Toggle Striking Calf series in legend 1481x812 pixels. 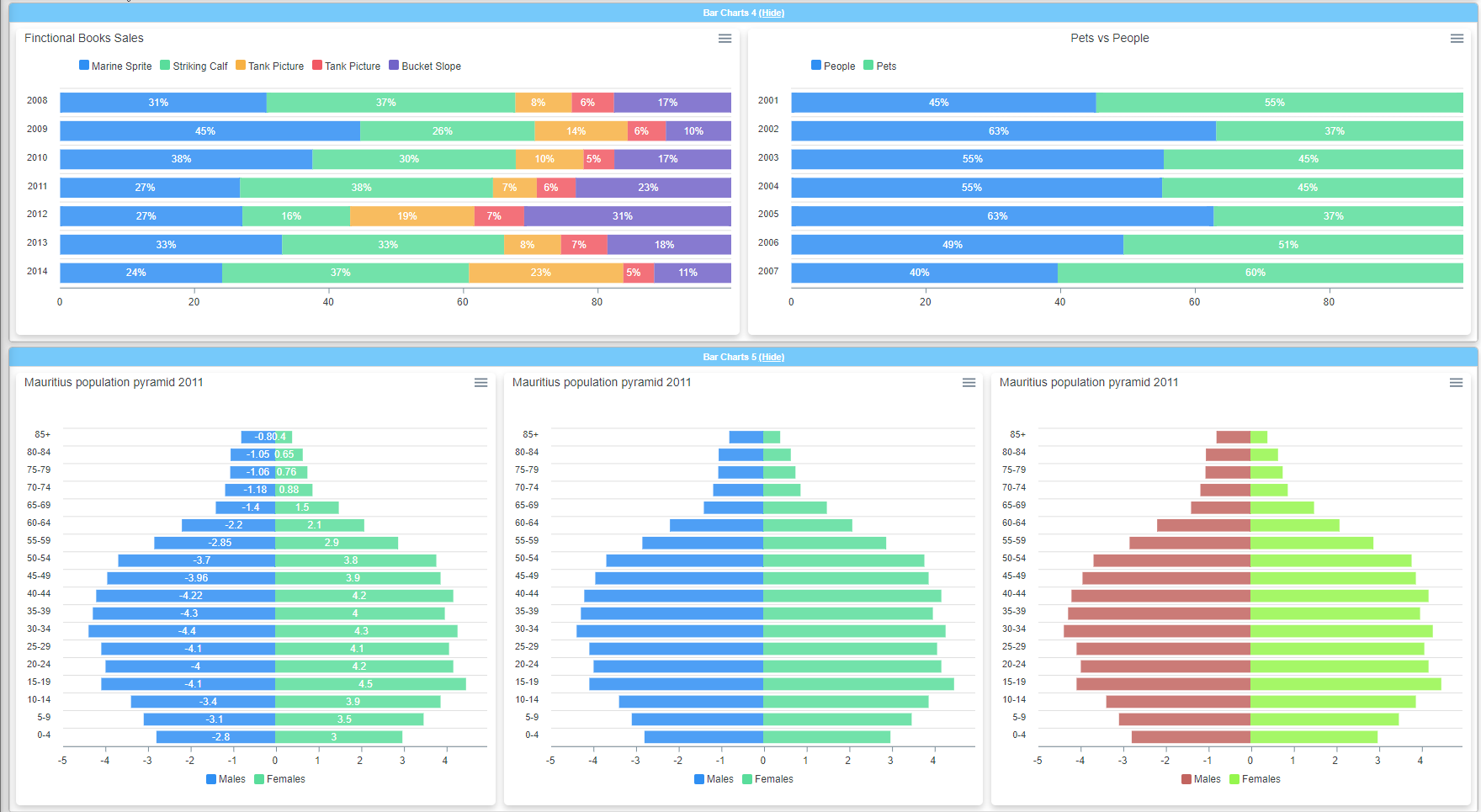click(x=194, y=66)
